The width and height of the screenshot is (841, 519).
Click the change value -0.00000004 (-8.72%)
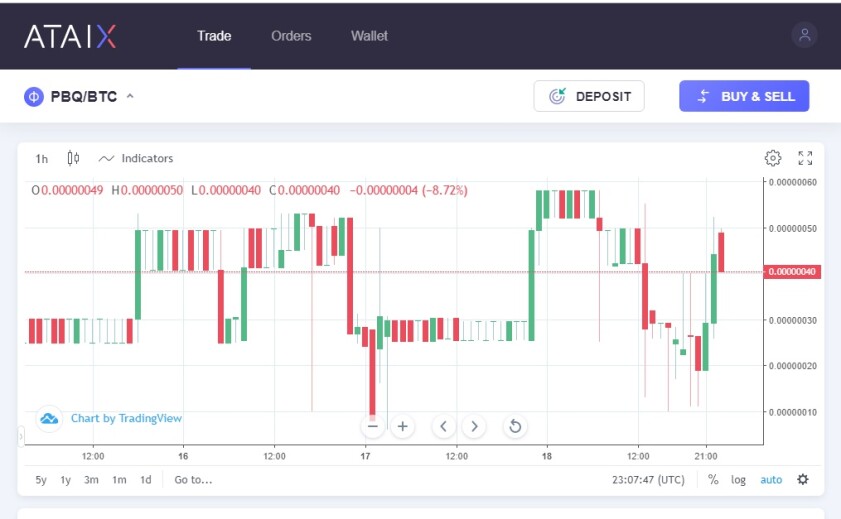(409, 190)
